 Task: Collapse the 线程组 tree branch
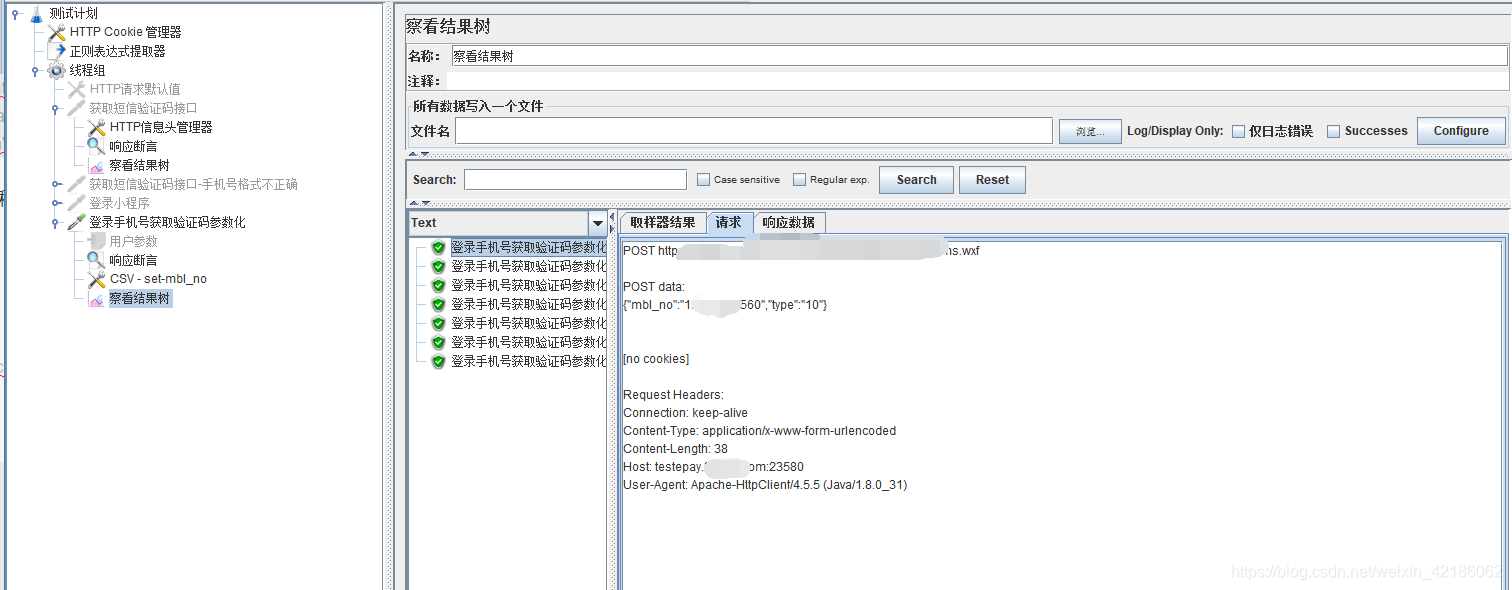click(x=33, y=70)
